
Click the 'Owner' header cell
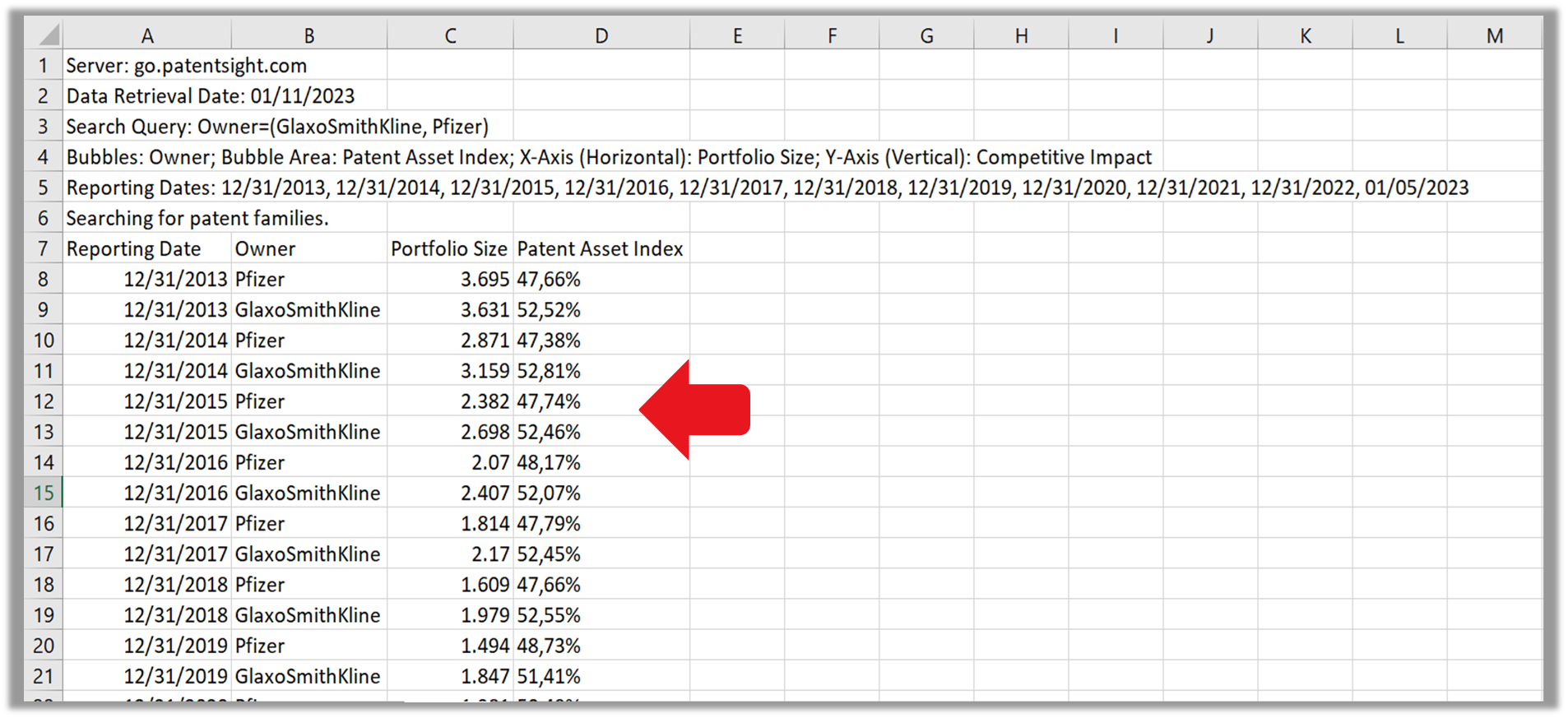click(309, 248)
